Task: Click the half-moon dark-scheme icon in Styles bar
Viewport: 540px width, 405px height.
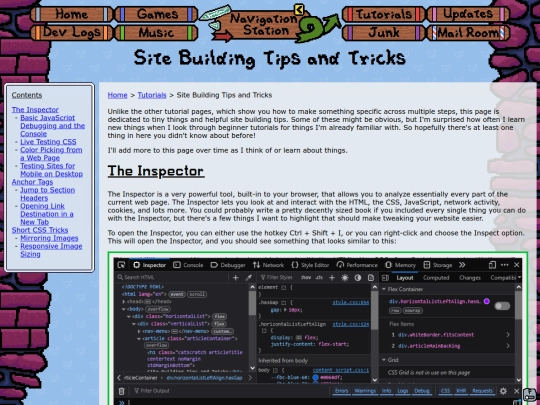Action: [358, 278]
